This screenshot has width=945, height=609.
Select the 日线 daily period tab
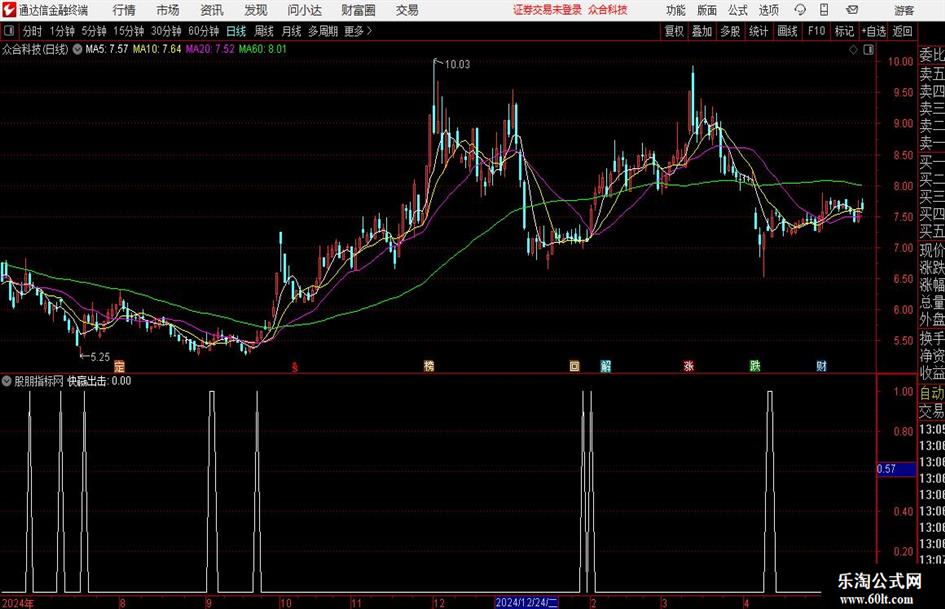[x=236, y=31]
